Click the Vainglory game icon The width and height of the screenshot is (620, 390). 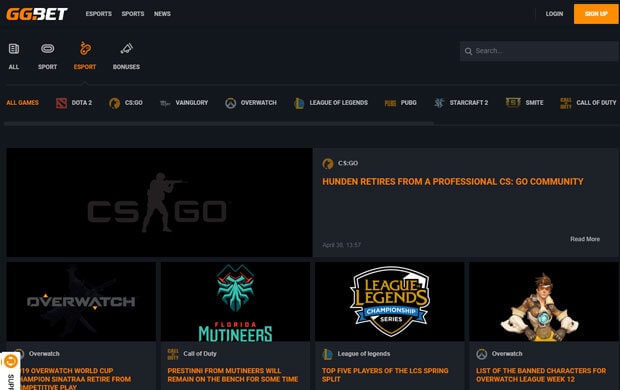[x=165, y=103]
